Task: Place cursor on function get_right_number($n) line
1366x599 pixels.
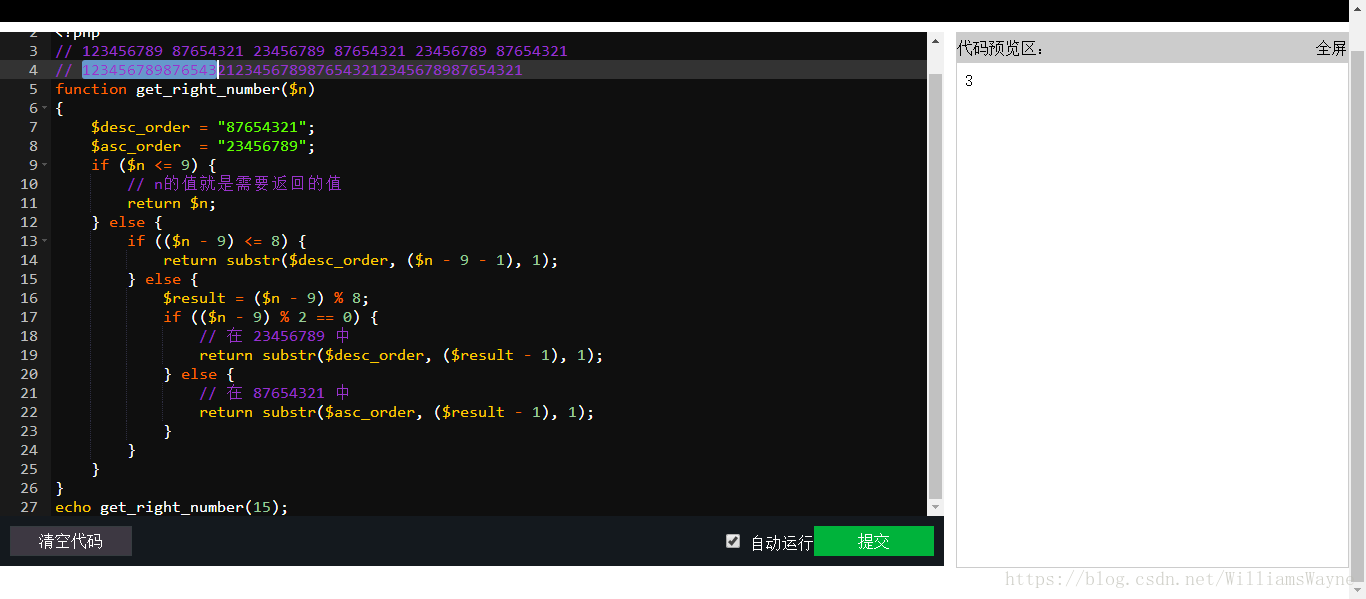Action: pos(186,89)
